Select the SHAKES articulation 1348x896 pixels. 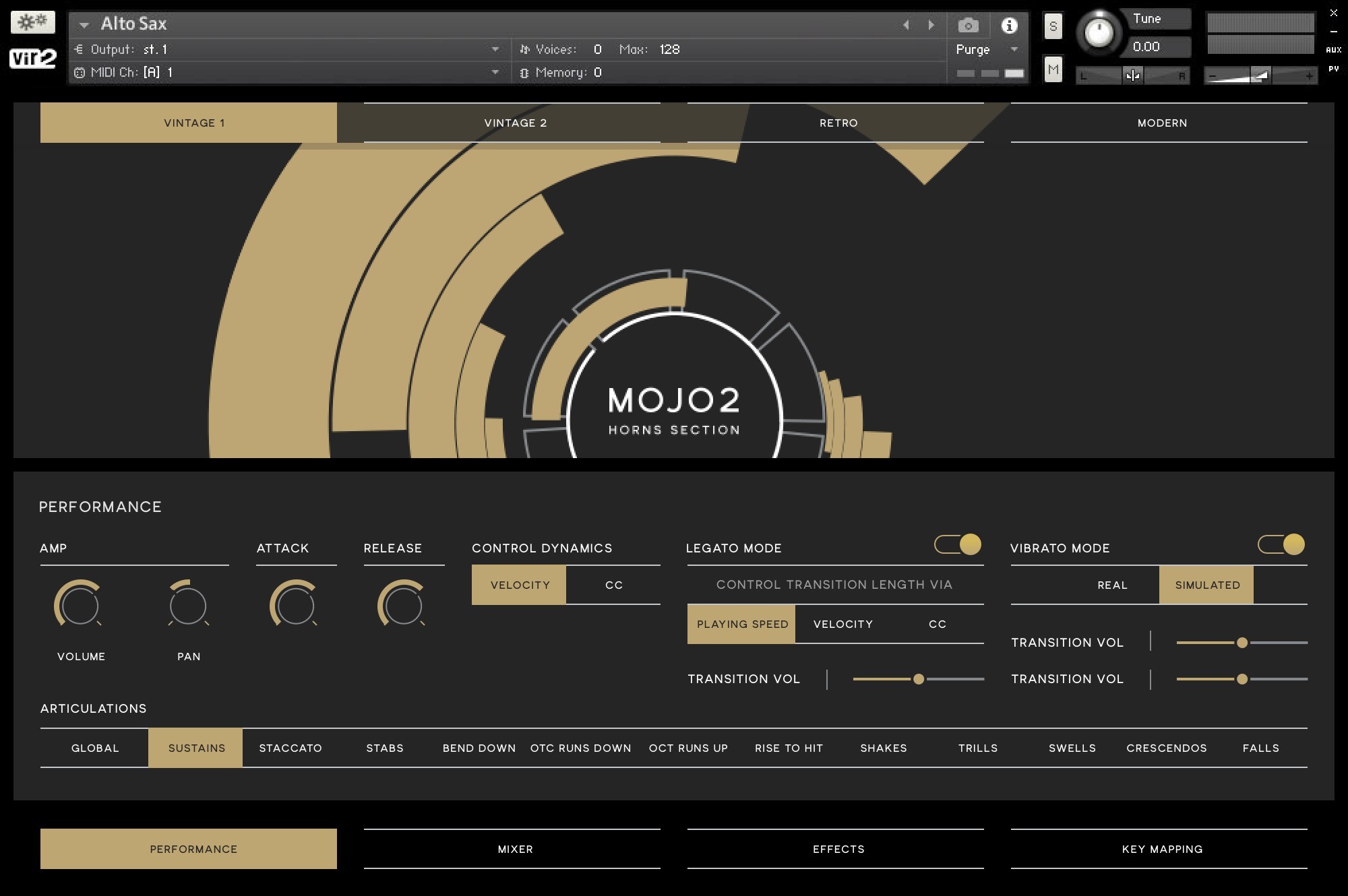pyautogui.click(x=884, y=748)
